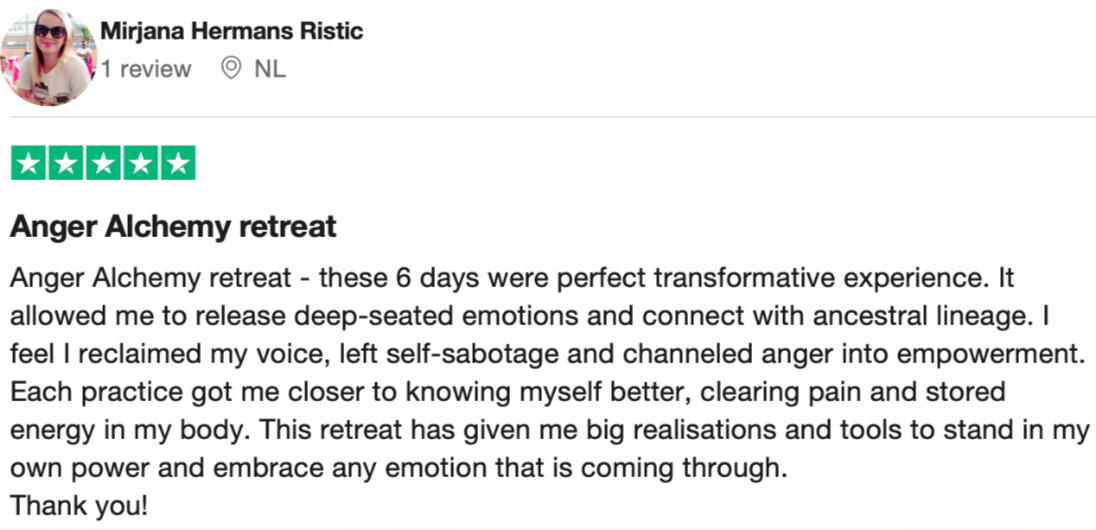Click the phrase 'transformative experience' in review
The image size is (1096, 530).
pyautogui.click(x=821, y=278)
